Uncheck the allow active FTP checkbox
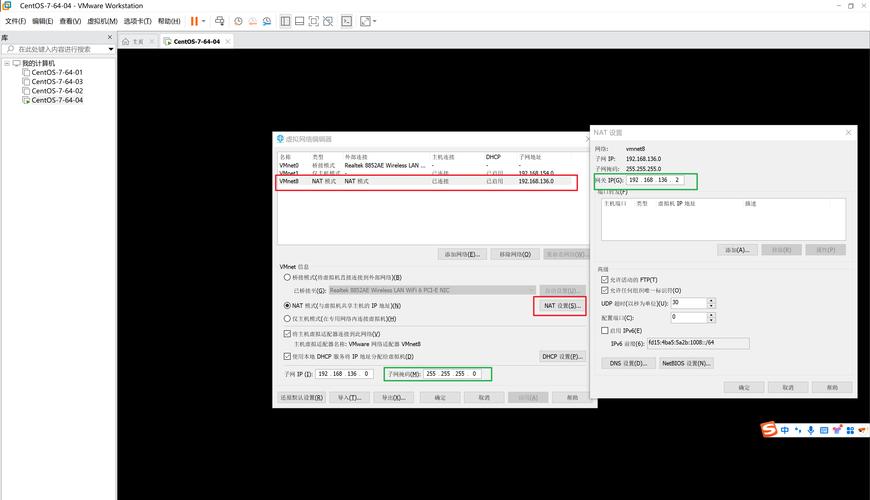 (604, 279)
